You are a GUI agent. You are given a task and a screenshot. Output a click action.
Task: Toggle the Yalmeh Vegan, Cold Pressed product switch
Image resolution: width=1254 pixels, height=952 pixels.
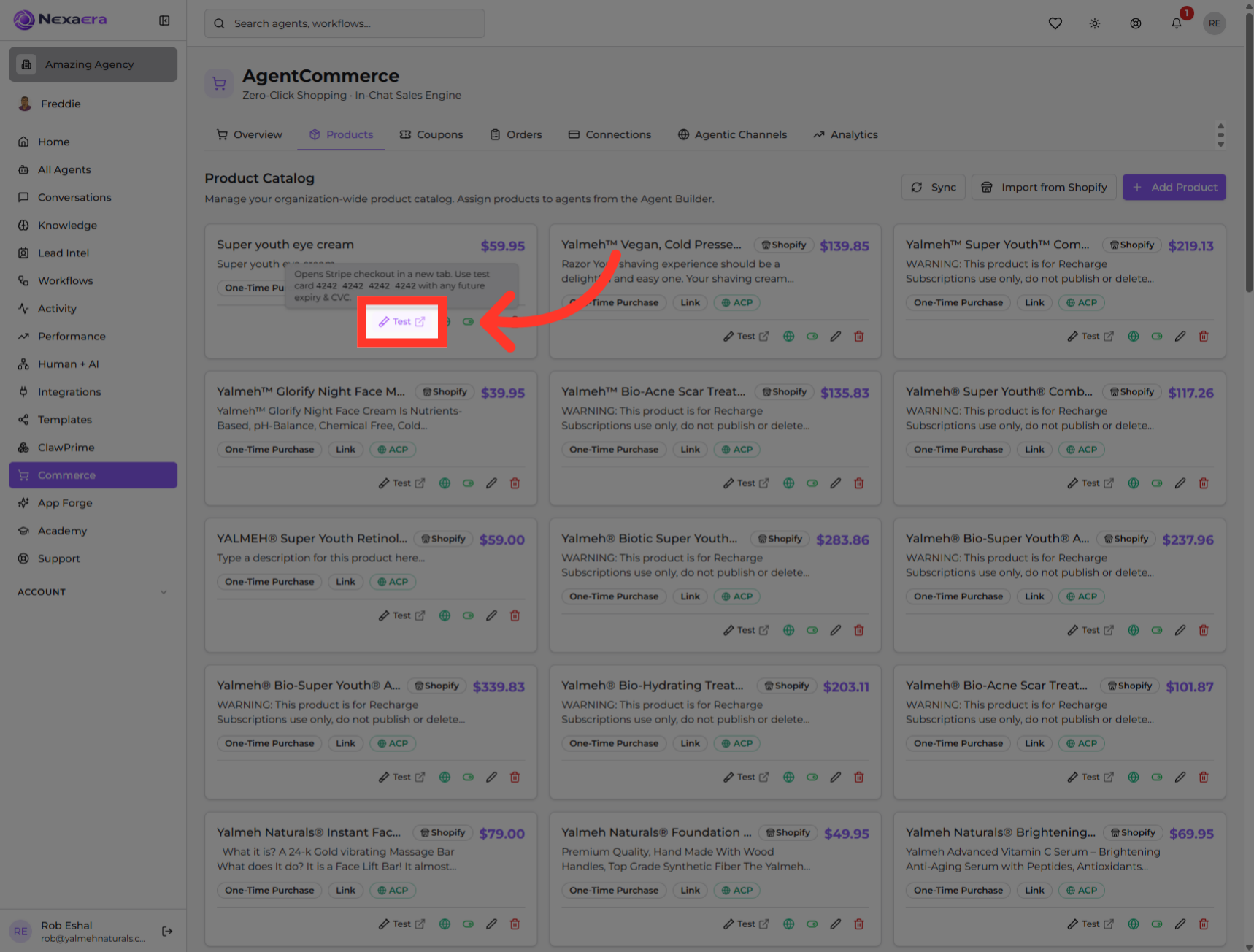pyautogui.click(x=812, y=337)
